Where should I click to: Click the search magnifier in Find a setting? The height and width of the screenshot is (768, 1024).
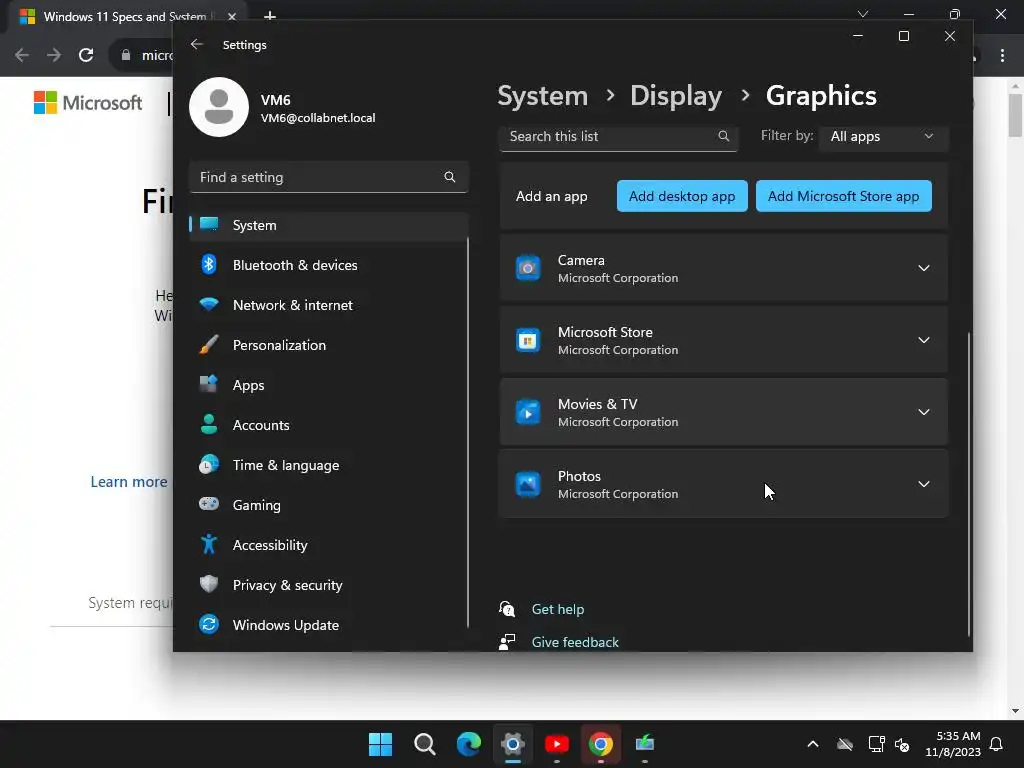pyautogui.click(x=449, y=177)
